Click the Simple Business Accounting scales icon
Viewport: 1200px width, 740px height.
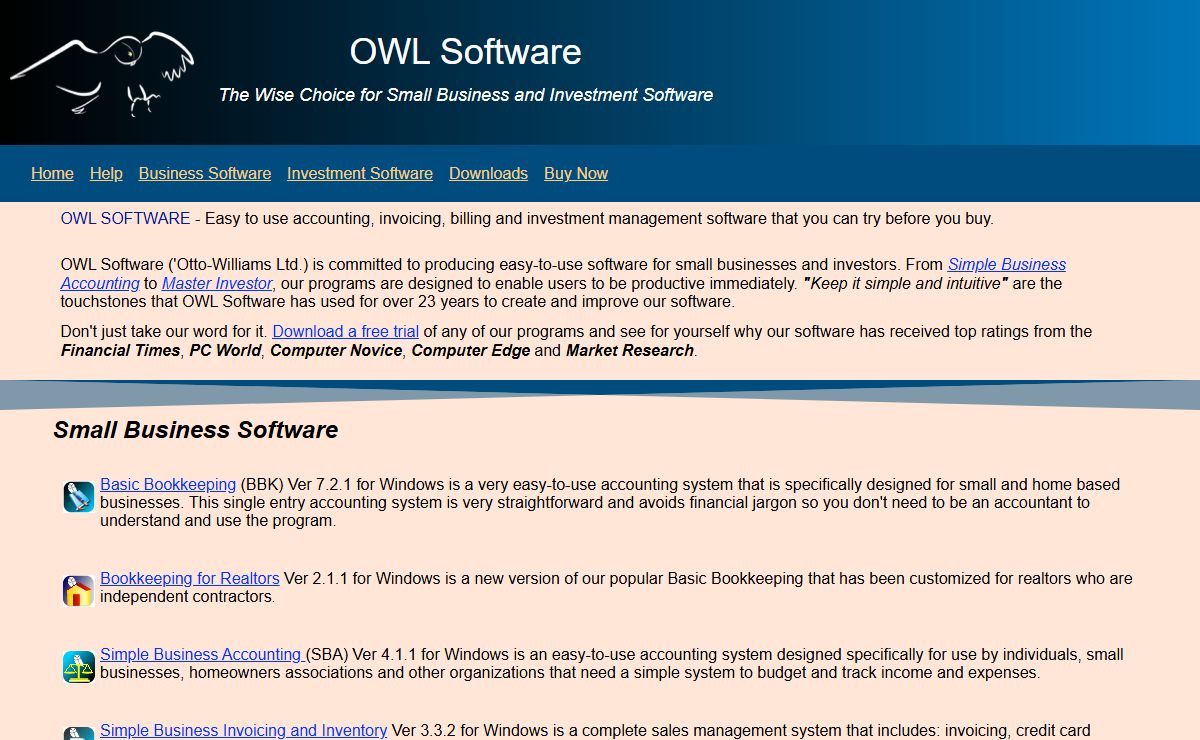pyautogui.click(x=79, y=667)
